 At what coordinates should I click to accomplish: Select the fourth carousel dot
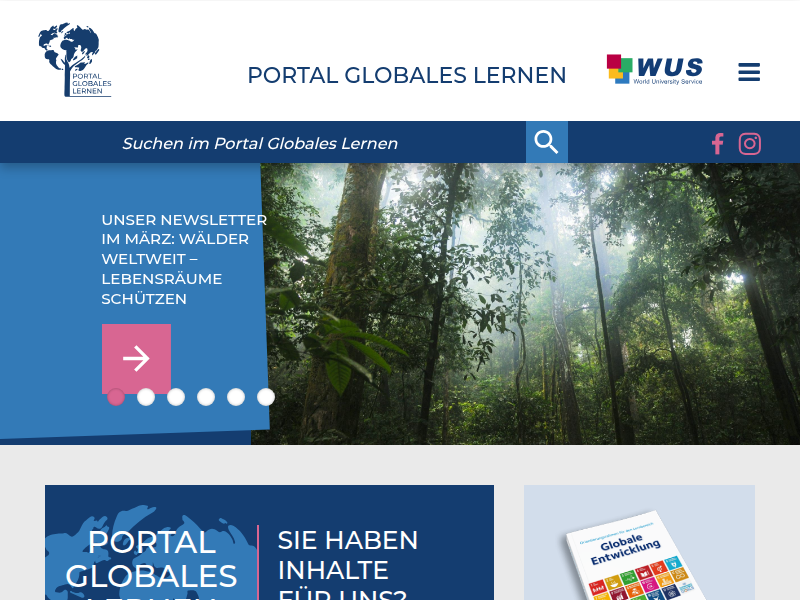coord(206,397)
